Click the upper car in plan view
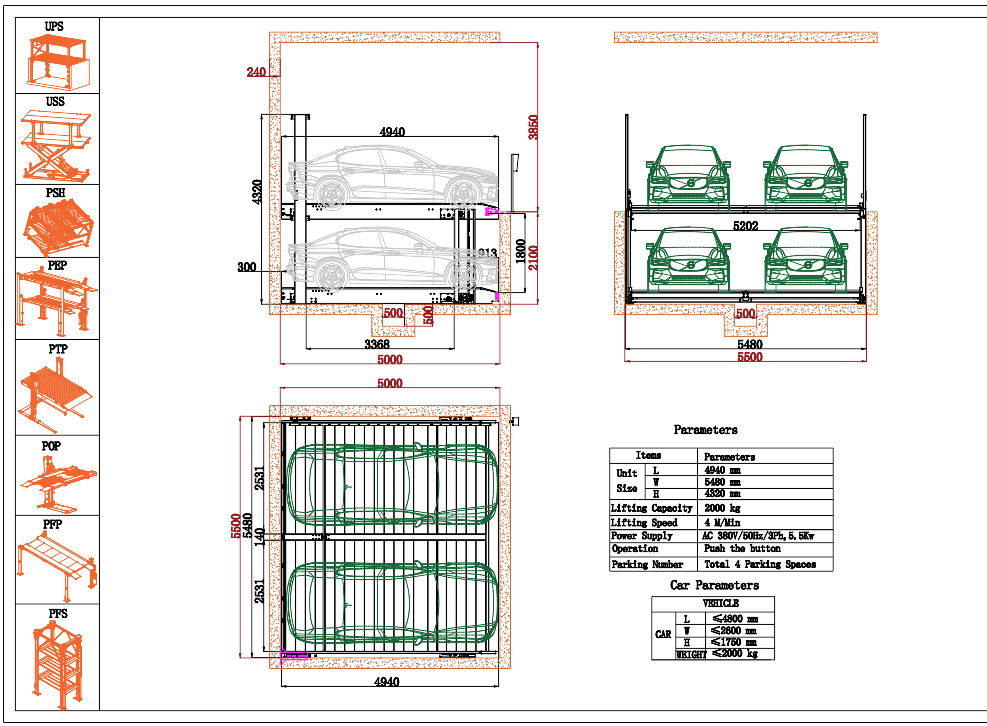This screenshot has height=726, width=987. point(392,485)
